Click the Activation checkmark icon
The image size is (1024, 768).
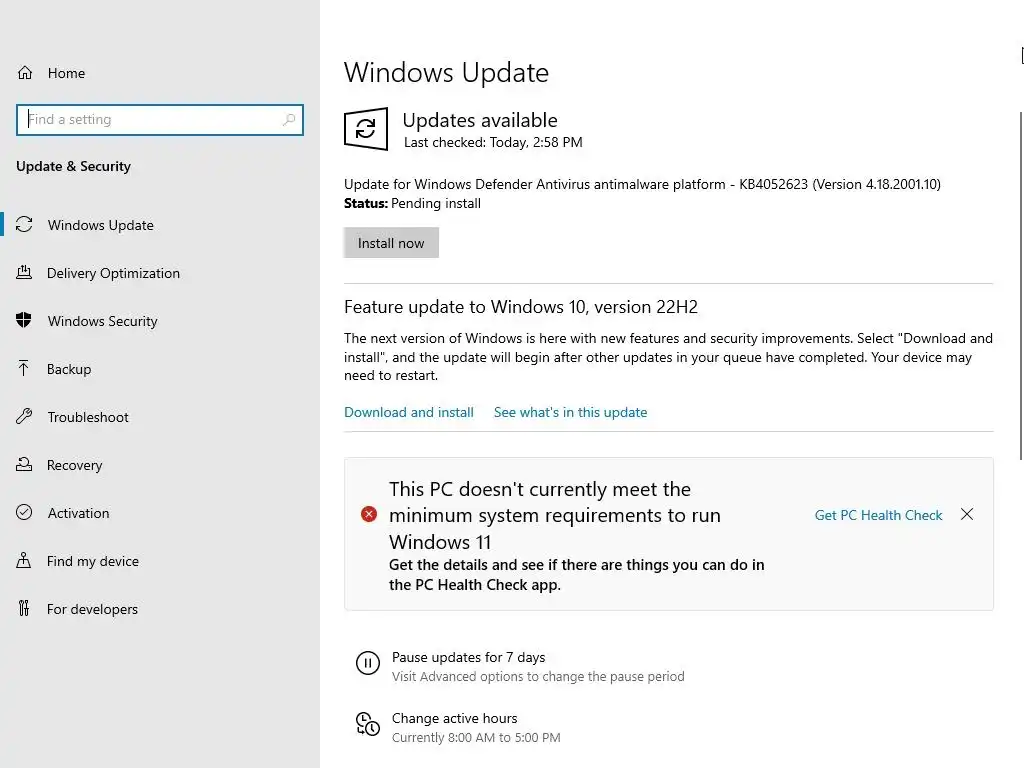pos(25,513)
